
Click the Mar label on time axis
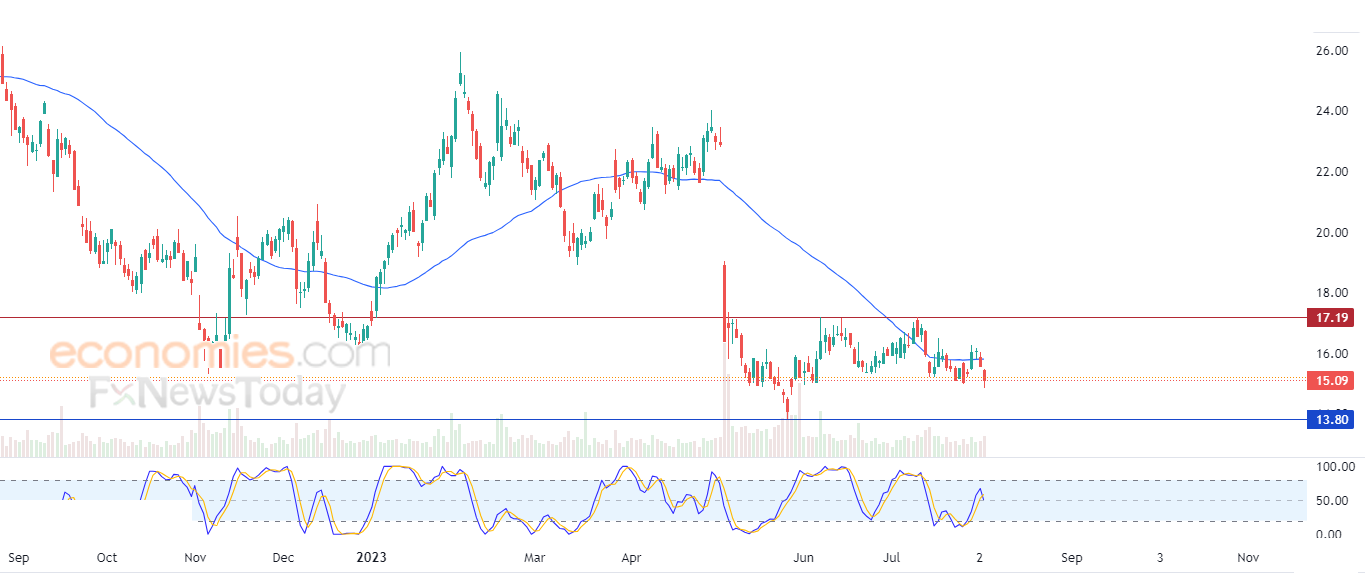(535, 556)
